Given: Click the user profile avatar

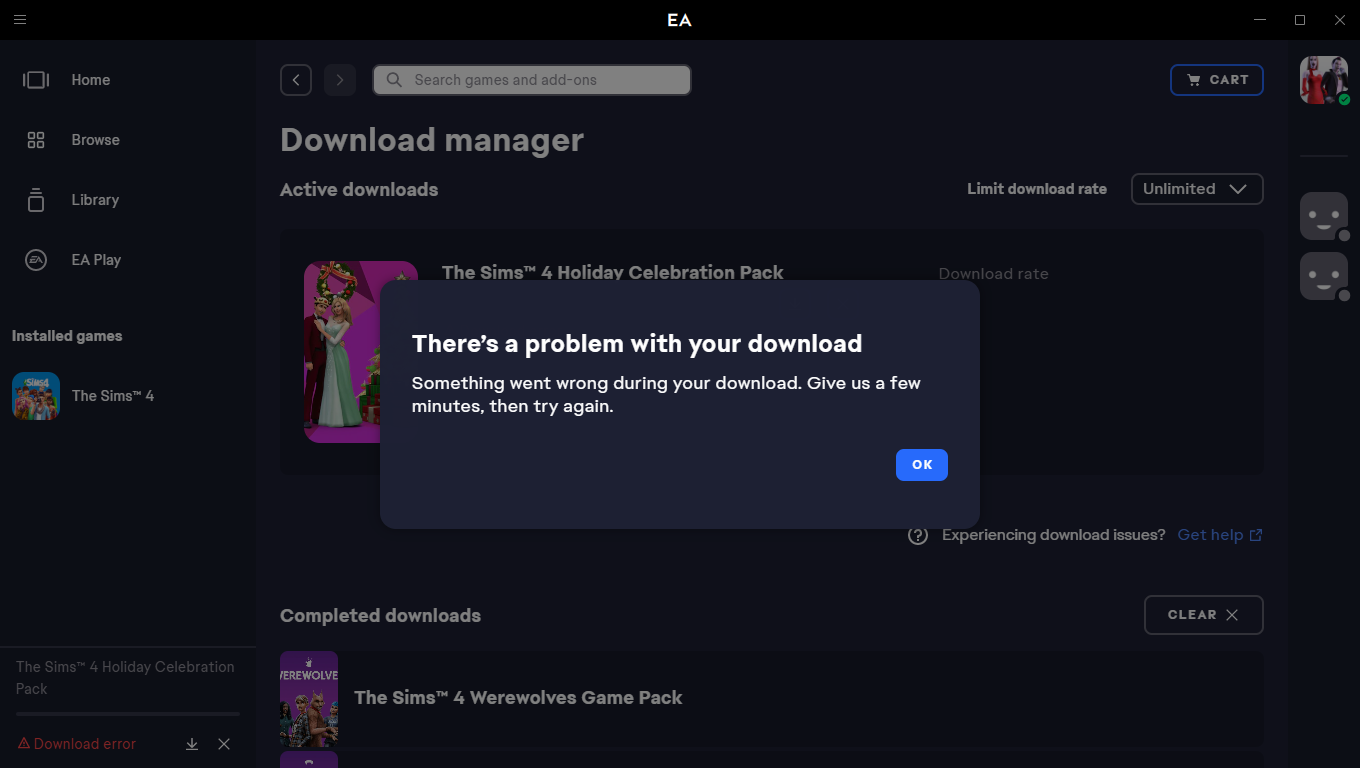Looking at the screenshot, I should pyautogui.click(x=1323, y=80).
